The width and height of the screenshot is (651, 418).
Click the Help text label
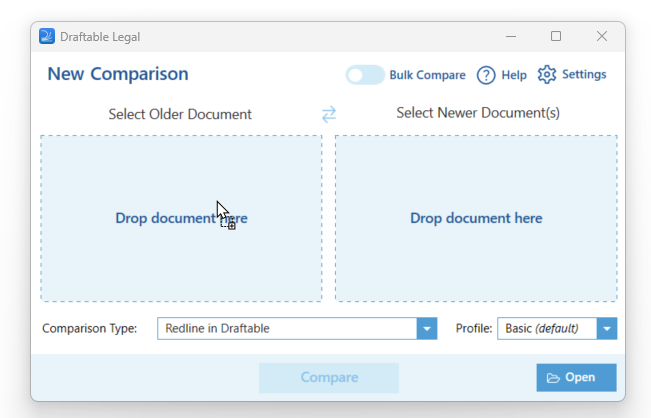point(514,75)
